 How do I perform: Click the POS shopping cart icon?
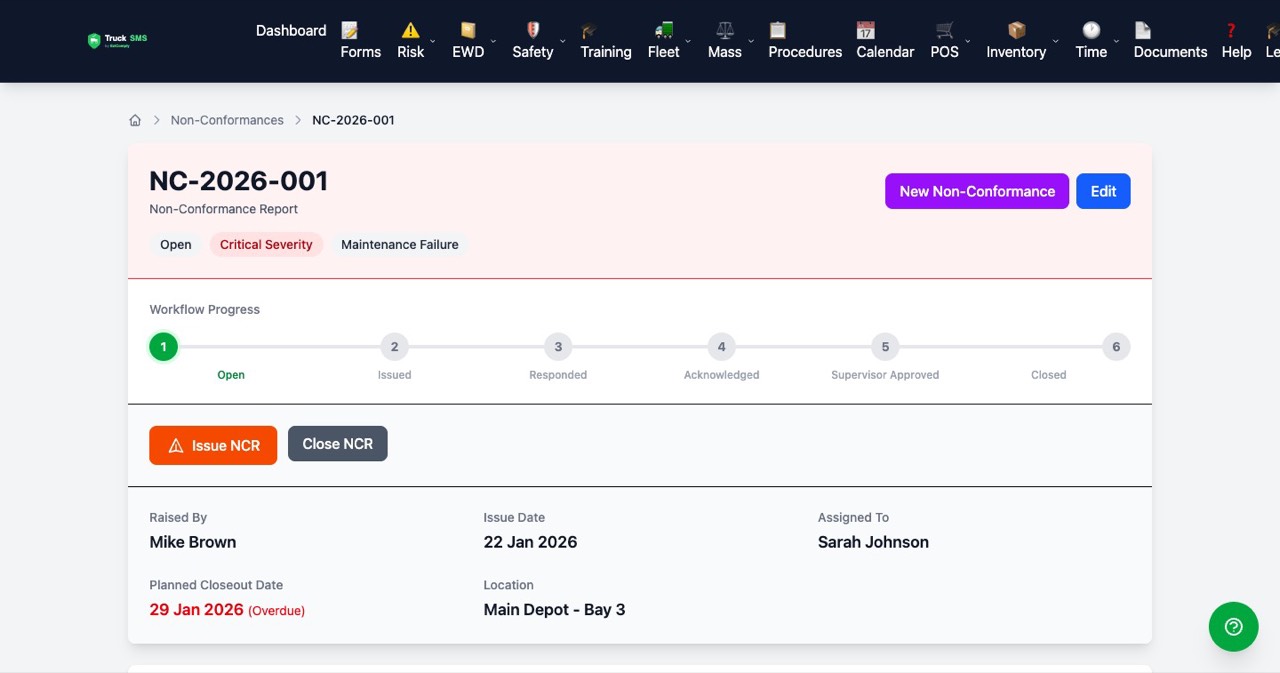click(x=944, y=30)
